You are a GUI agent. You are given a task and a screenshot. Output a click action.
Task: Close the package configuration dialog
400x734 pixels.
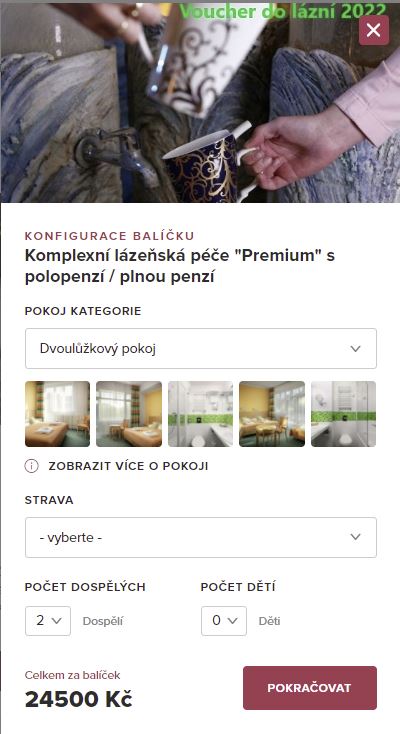pos(373,30)
